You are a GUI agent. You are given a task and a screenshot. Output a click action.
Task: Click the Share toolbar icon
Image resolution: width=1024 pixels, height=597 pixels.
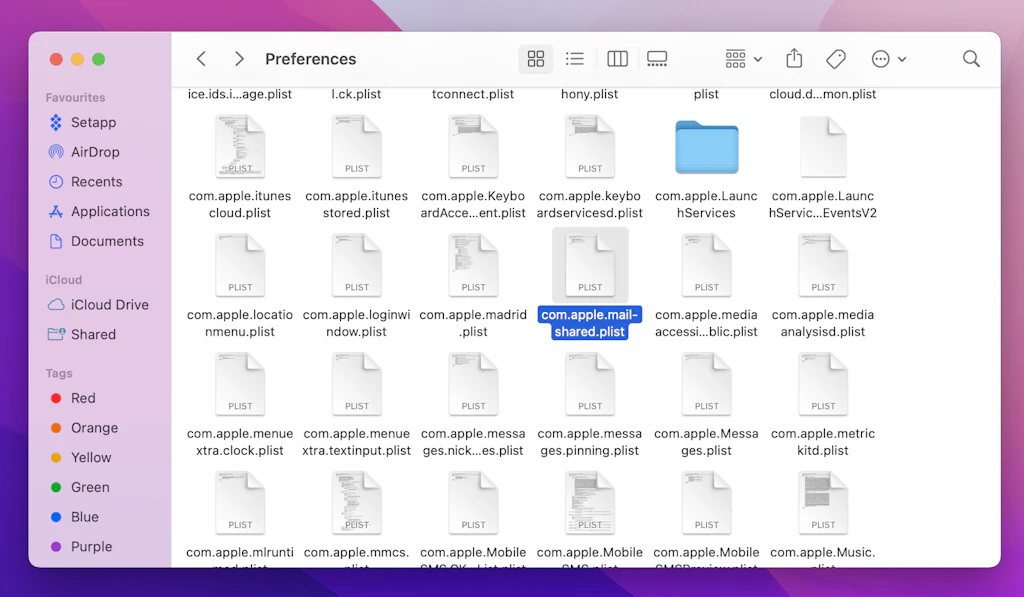794,58
